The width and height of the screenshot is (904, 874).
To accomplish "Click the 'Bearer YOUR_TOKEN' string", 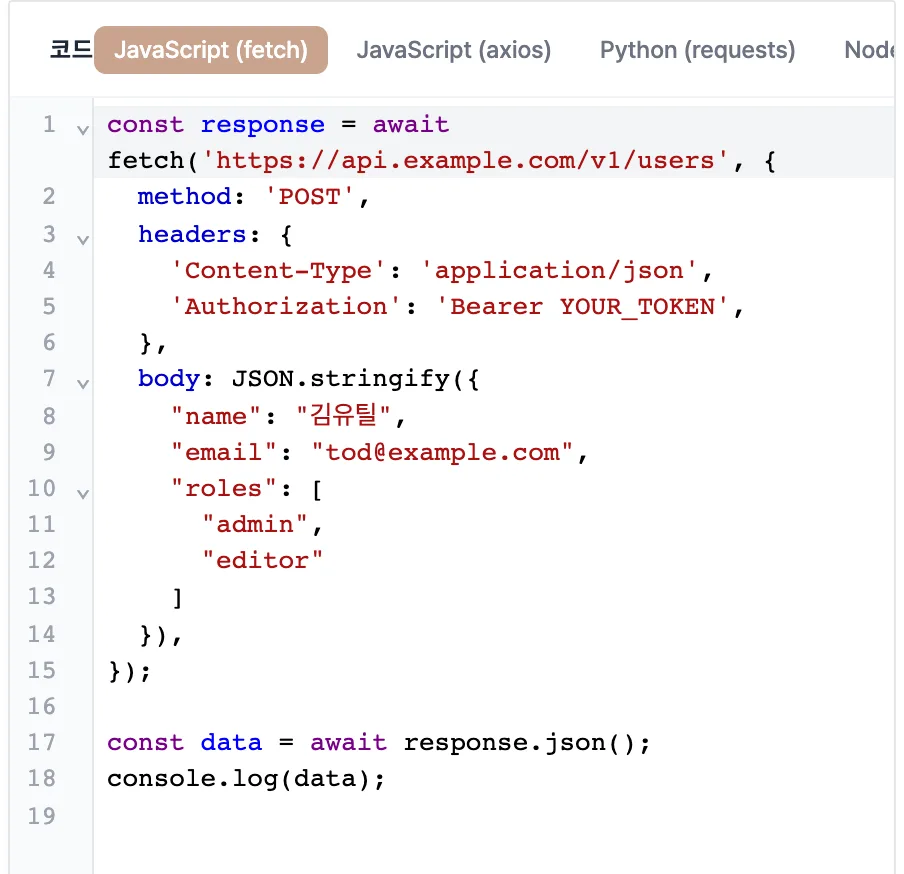I will tap(582, 307).
